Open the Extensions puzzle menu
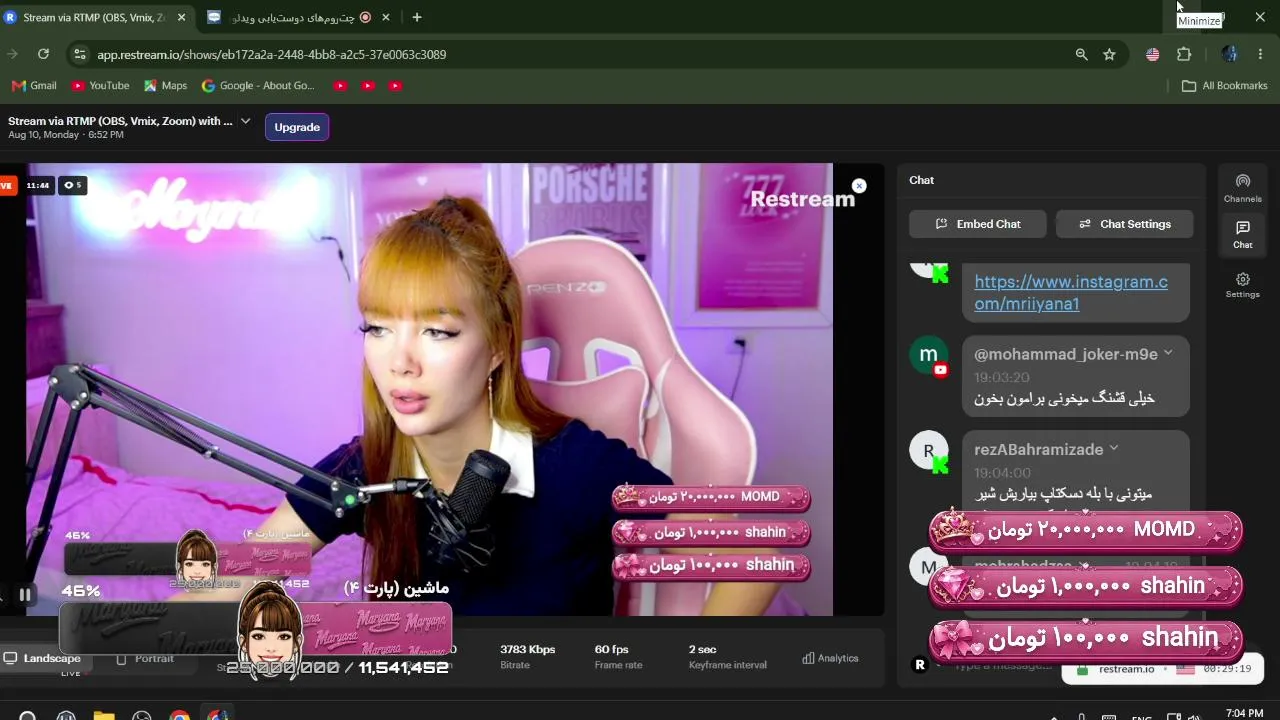 pyautogui.click(x=1184, y=55)
